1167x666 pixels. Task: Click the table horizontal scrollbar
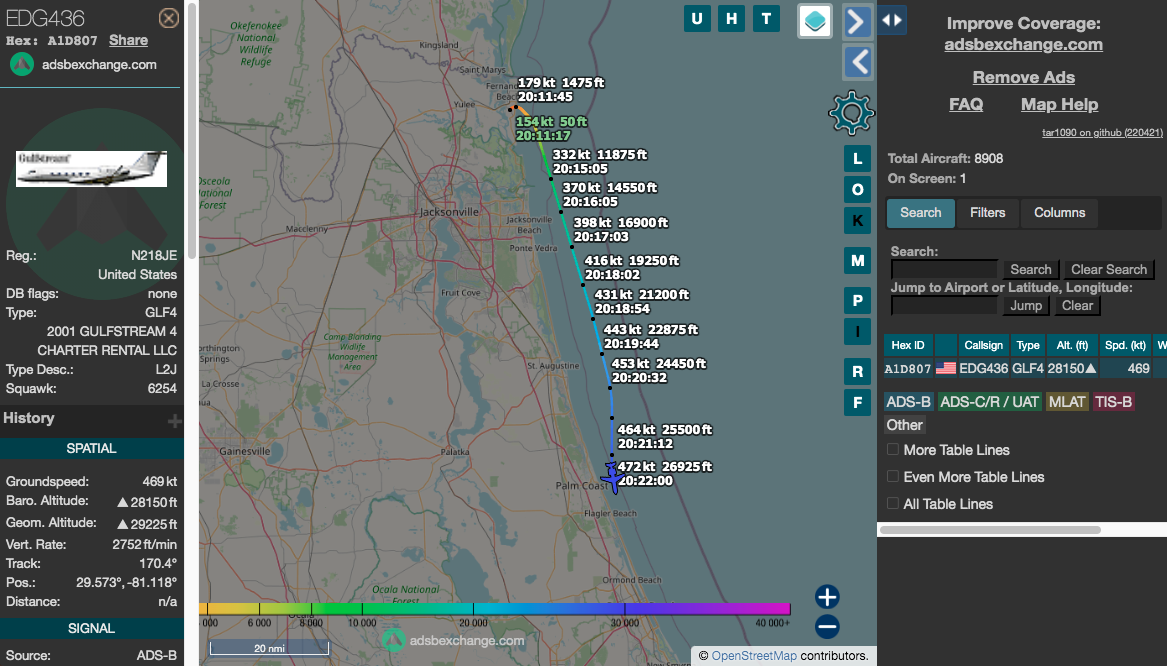point(990,530)
